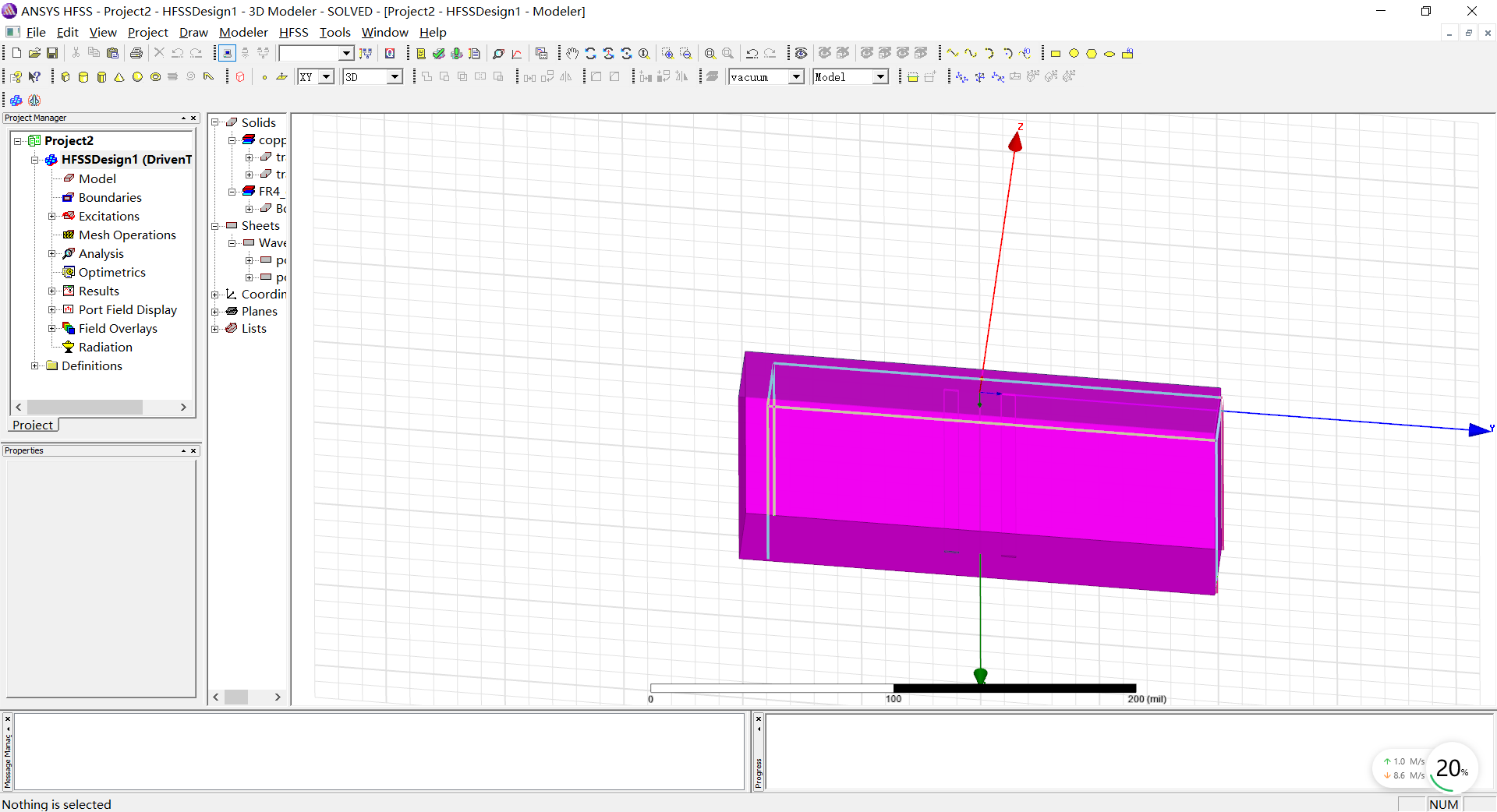Viewport: 1497px width, 812px height.
Task: Open the Modeler menu
Action: pos(243,32)
